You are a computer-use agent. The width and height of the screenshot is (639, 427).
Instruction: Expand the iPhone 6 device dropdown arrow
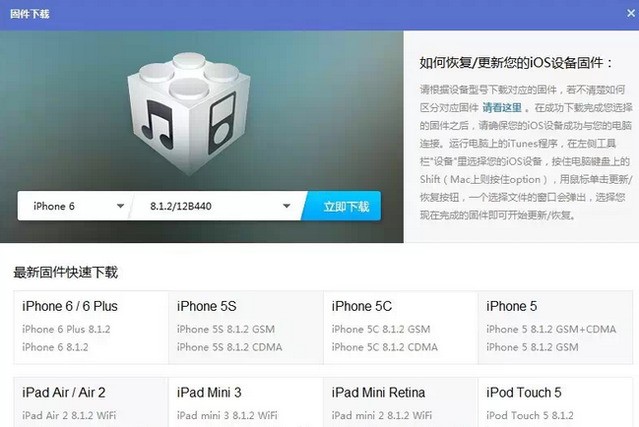coord(120,206)
